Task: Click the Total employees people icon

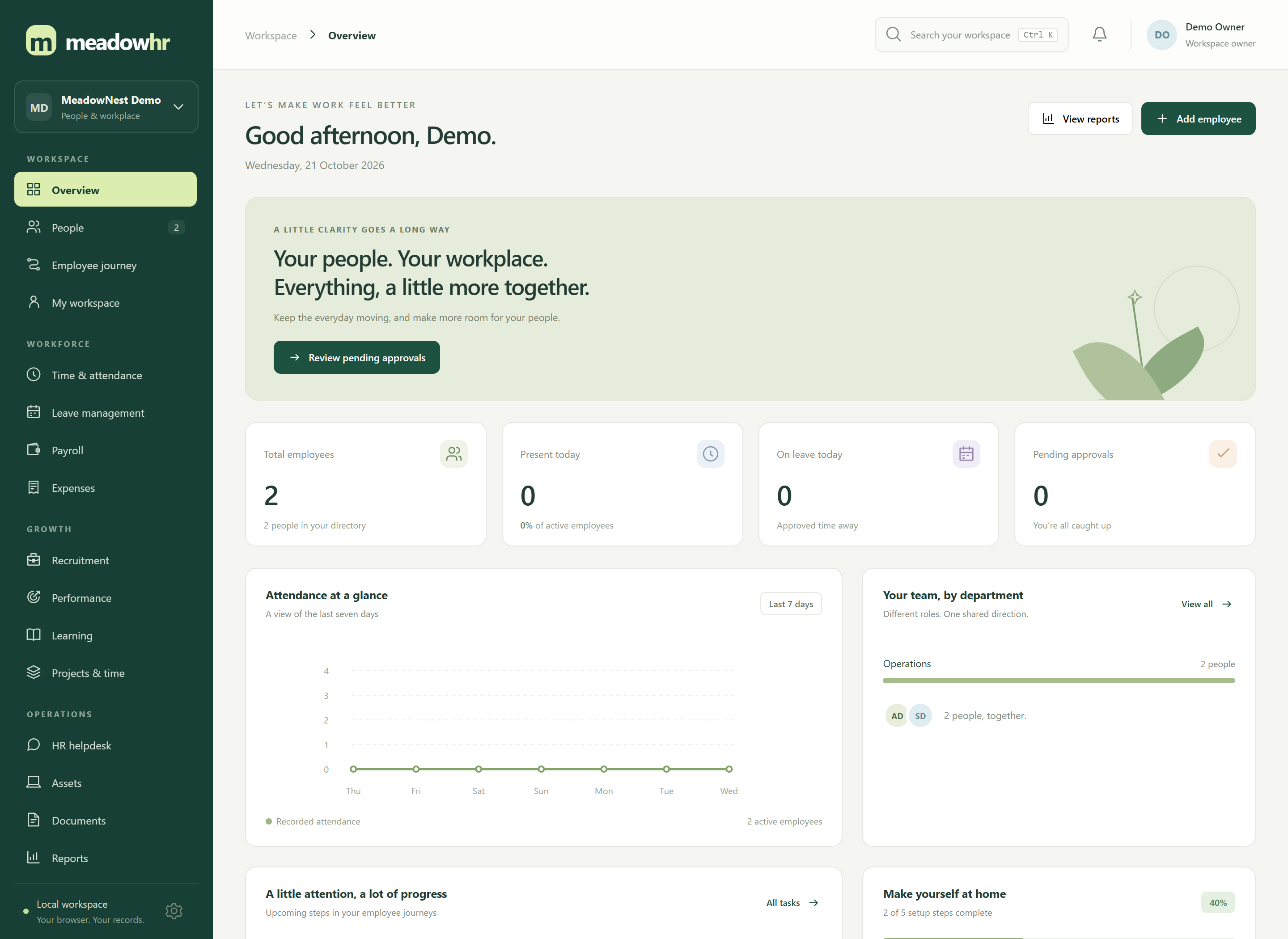Action: pos(453,453)
